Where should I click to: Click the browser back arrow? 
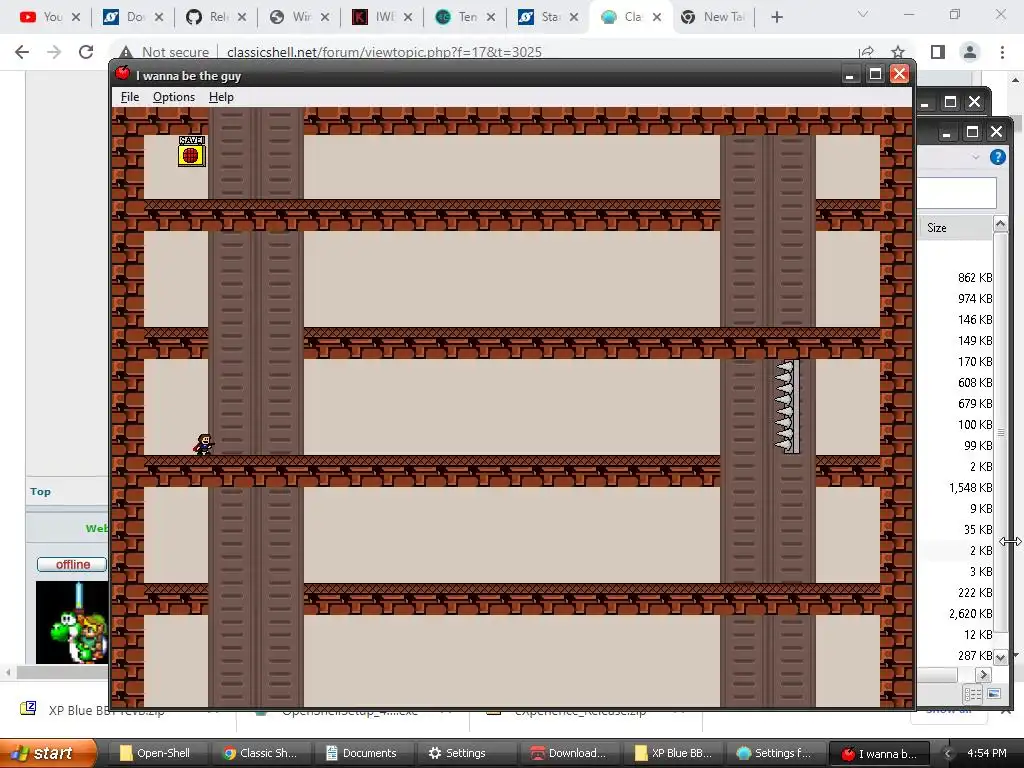(x=22, y=52)
